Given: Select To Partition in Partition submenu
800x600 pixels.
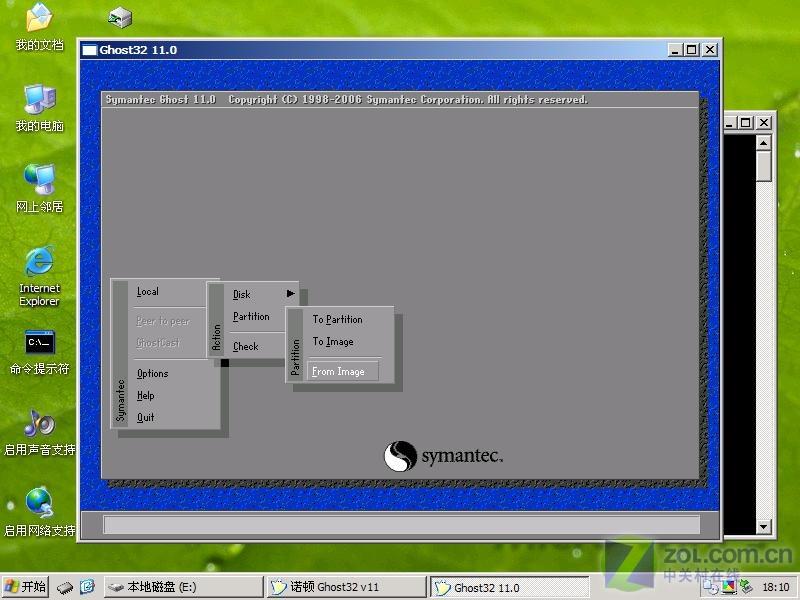Looking at the screenshot, I should pyautogui.click(x=338, y=319).
